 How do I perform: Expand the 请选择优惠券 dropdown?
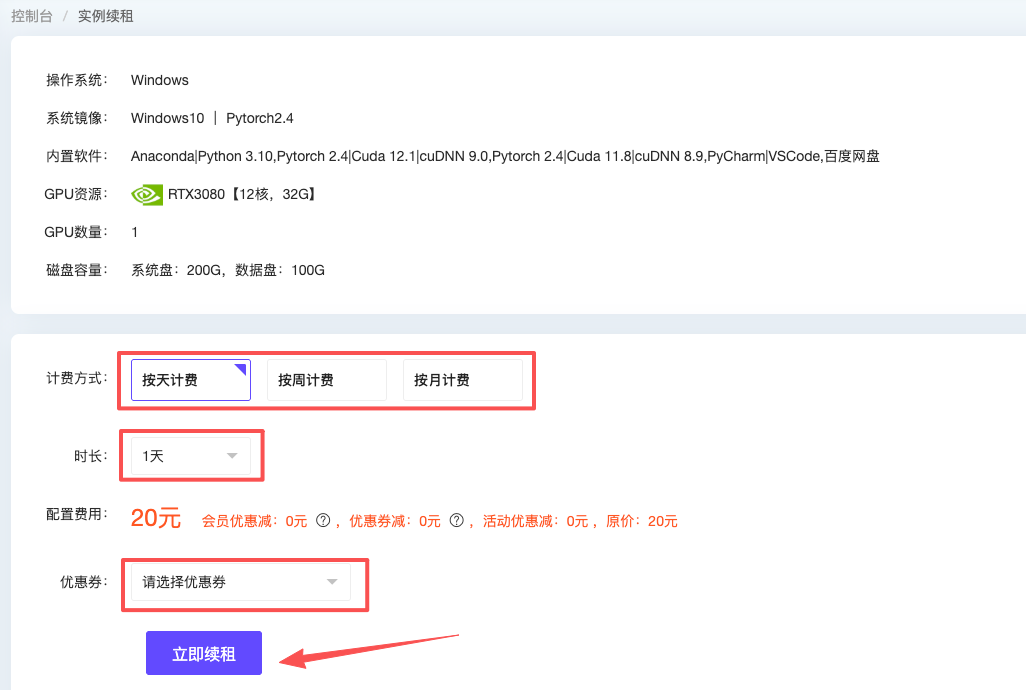(x=240, y=582)
